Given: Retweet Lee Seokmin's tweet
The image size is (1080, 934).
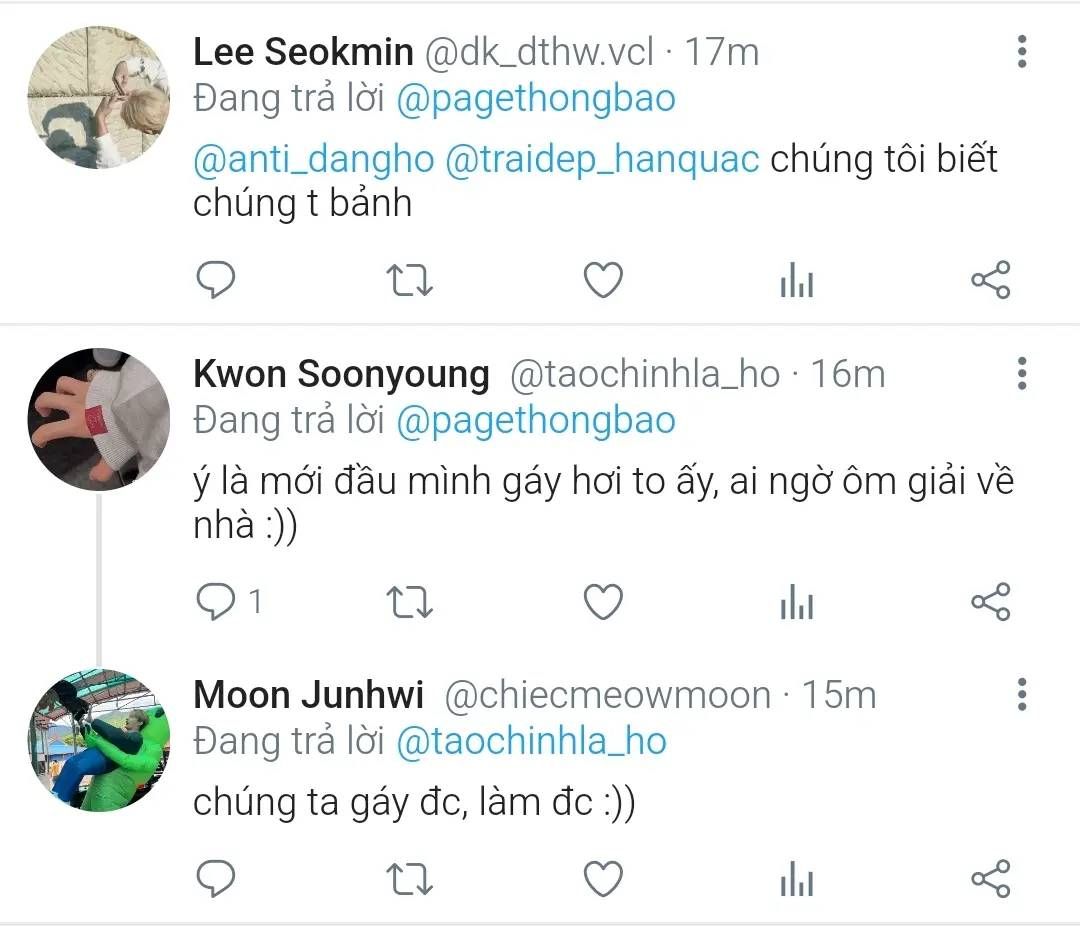Looking at the screenshot, I should coord(409,281).
